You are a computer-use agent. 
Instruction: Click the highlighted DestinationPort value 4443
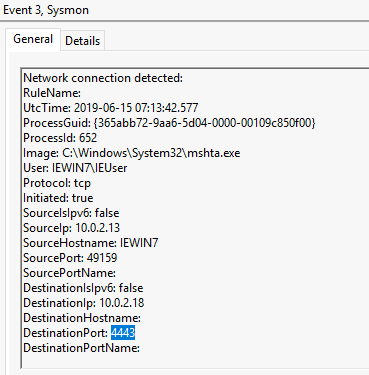pyautogui.click(x=123, y=333)
